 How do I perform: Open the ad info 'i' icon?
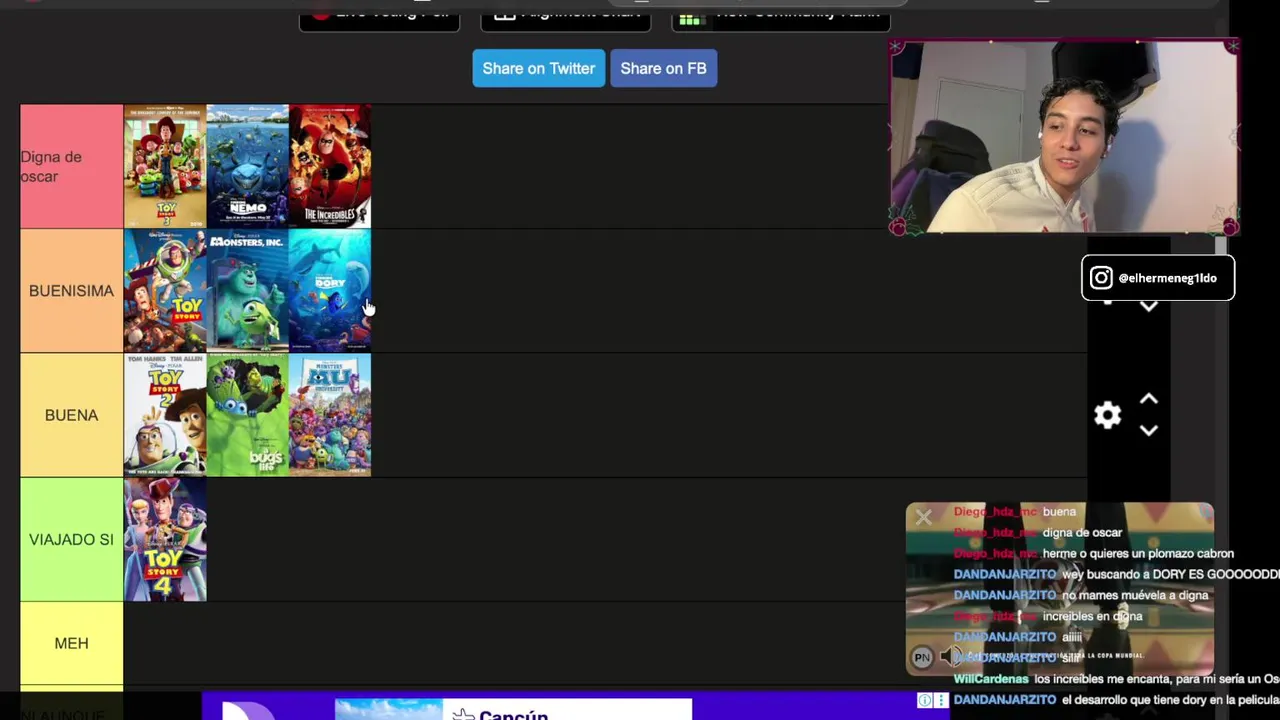(925, 700)
